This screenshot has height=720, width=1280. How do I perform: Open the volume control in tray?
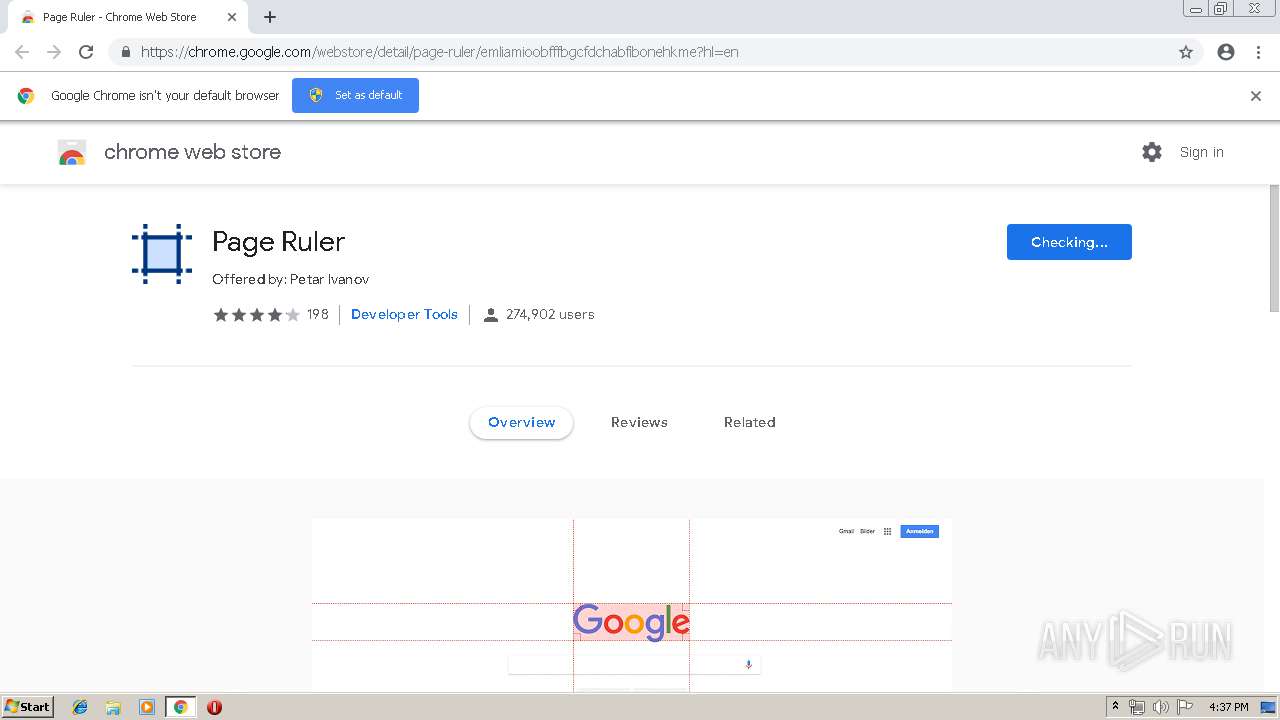[x=1161, y=707]
